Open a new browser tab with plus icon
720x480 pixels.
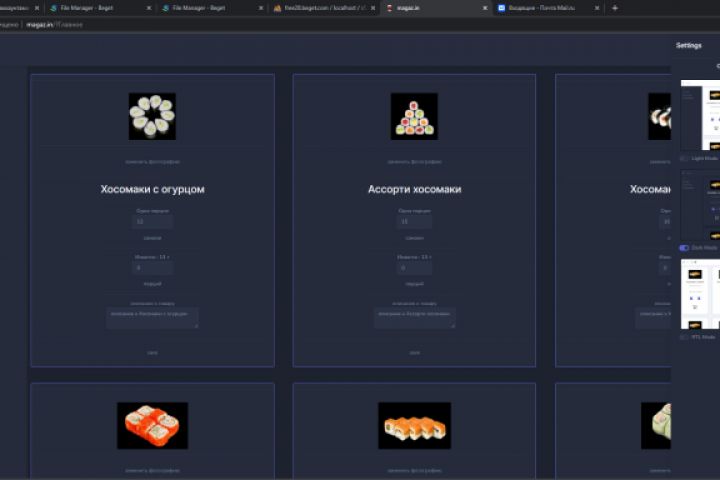[615, 8]
